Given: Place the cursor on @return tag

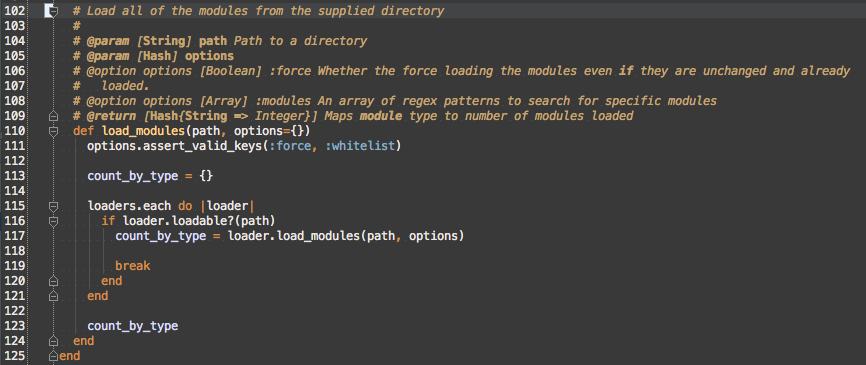Looking at the screenshot, I should [100, 116].
